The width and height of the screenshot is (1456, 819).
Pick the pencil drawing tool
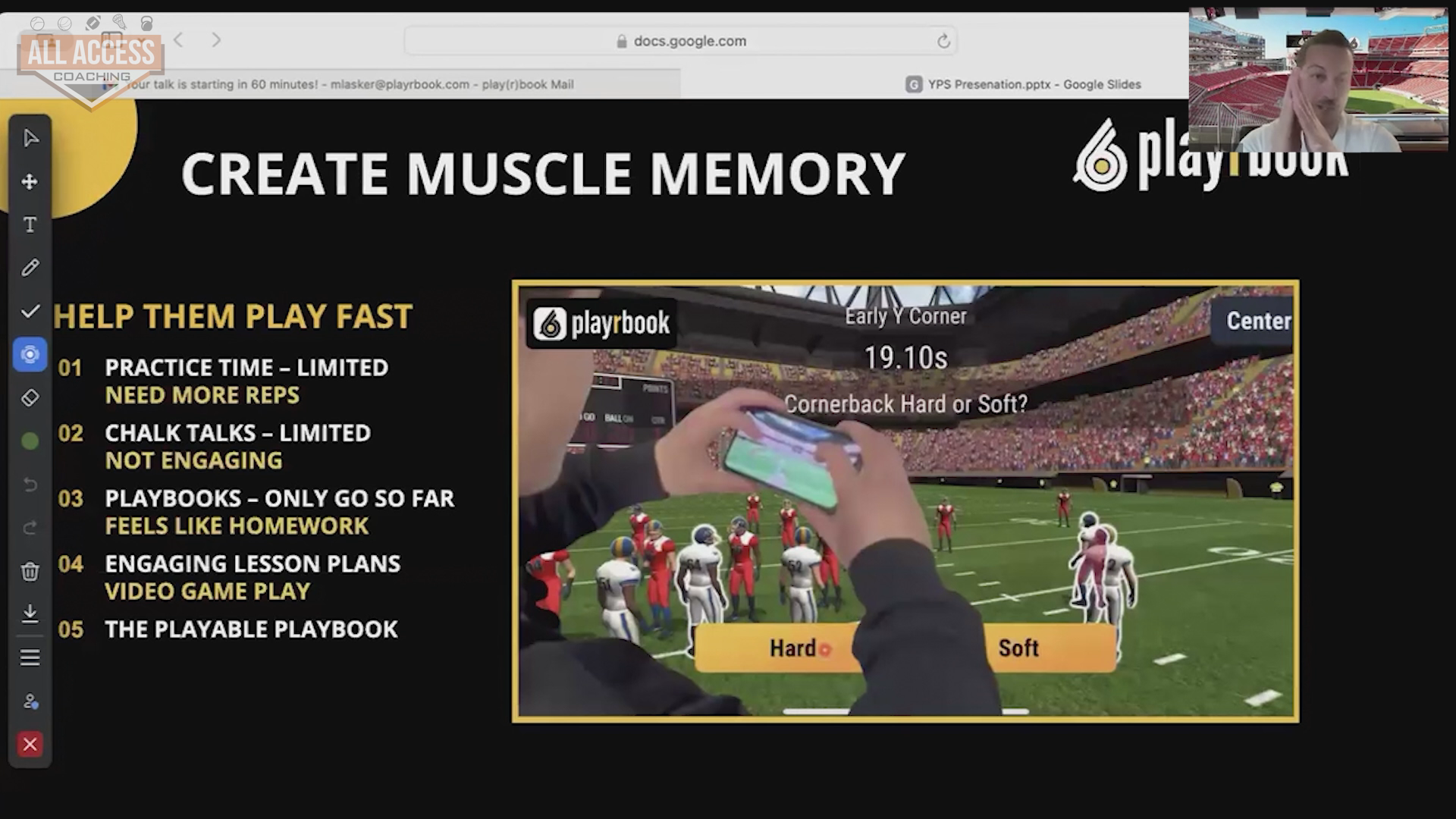30,268
